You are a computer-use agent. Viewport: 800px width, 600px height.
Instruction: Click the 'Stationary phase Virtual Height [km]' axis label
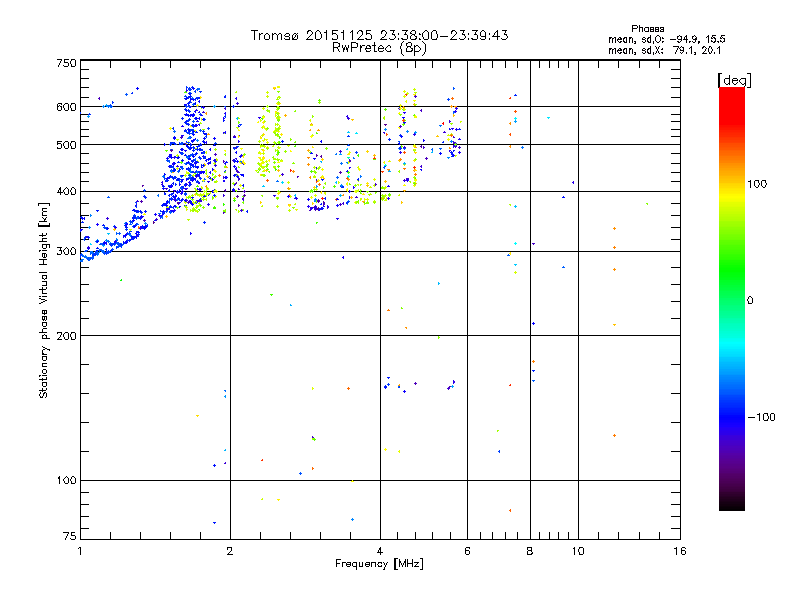coord(44,300)
